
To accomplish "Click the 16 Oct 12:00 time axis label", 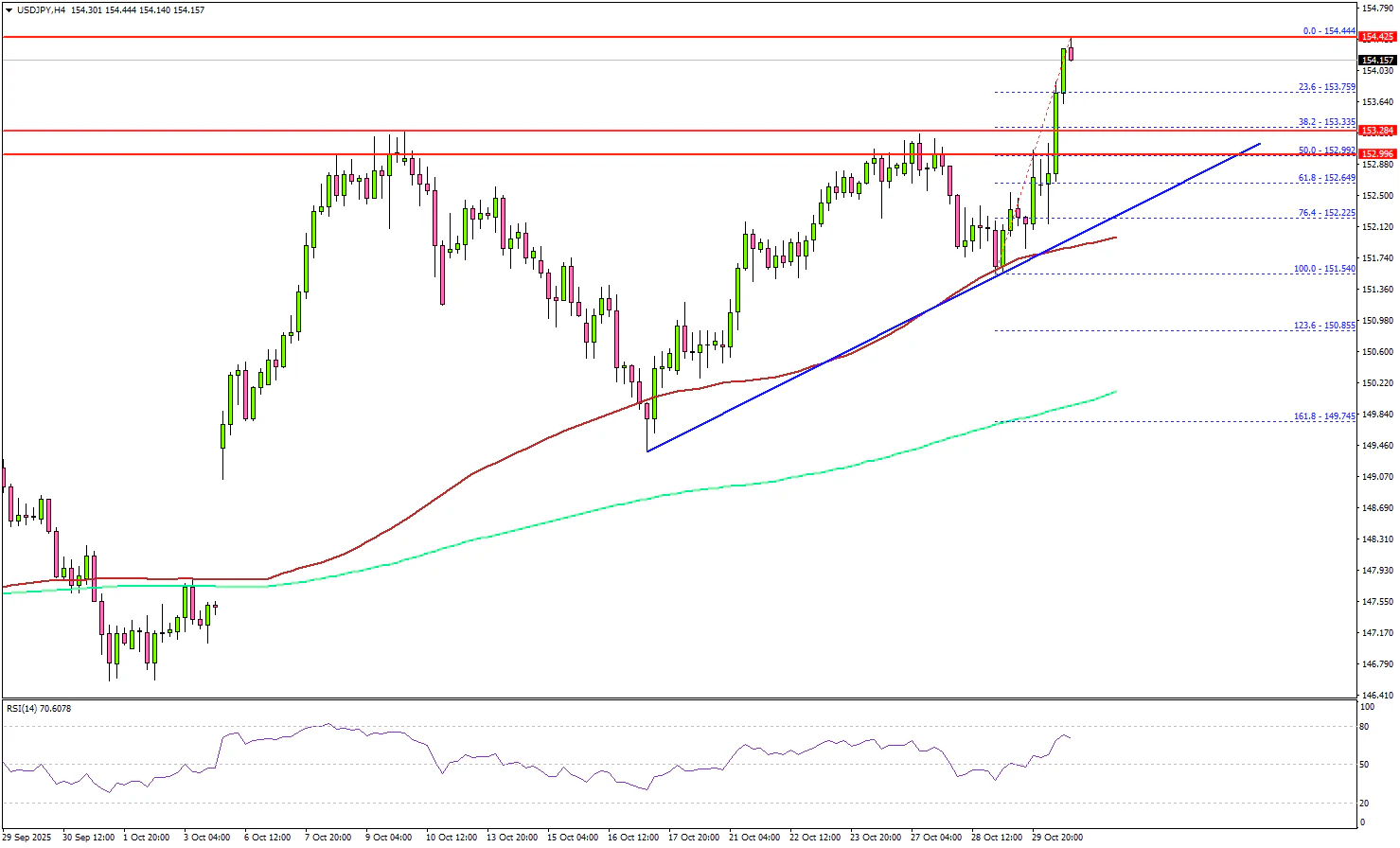I will tap(634, 838).
